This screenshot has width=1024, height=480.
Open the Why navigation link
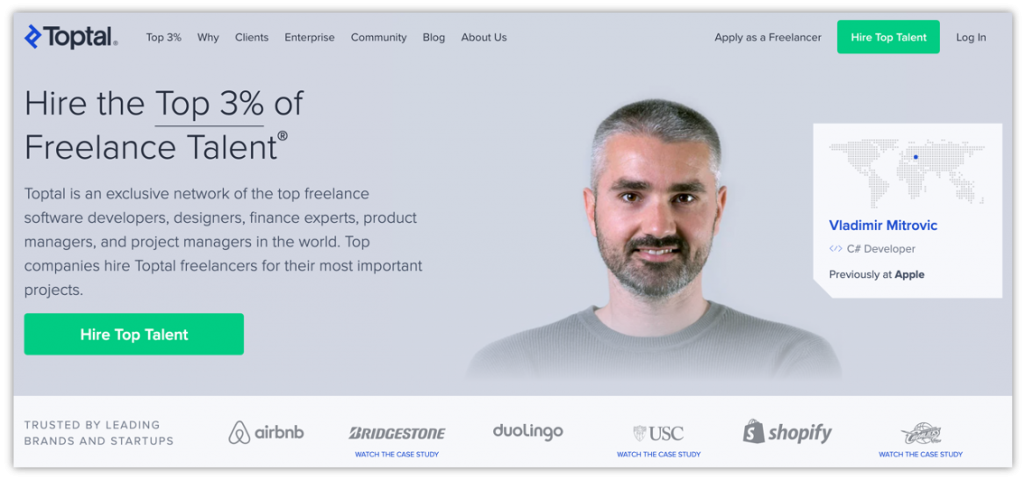pos(208,37)
